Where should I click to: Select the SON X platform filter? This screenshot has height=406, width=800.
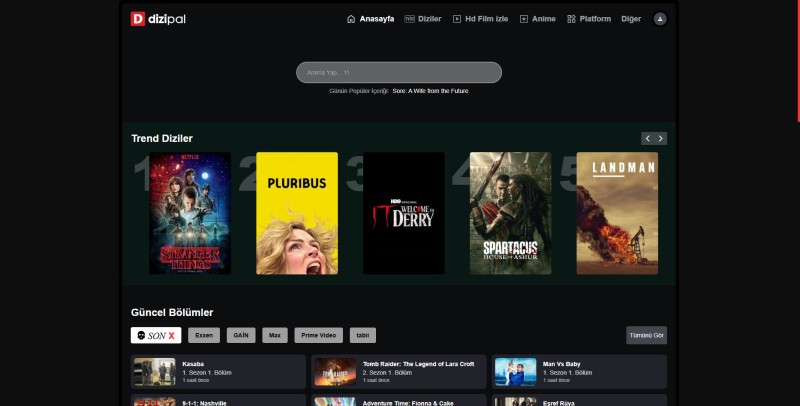(x=156, y=335)
